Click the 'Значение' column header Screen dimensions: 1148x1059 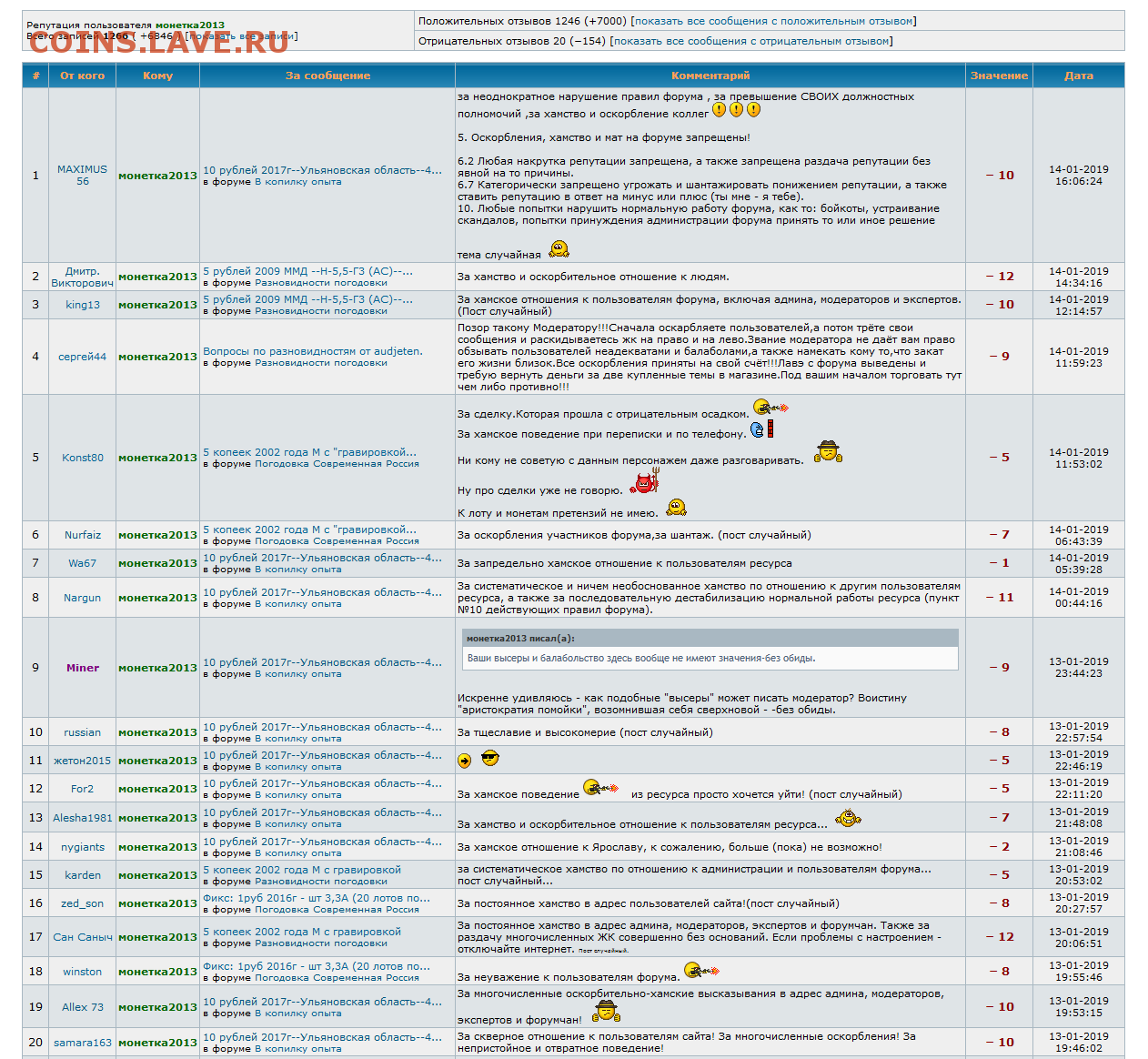click(999, 76)
